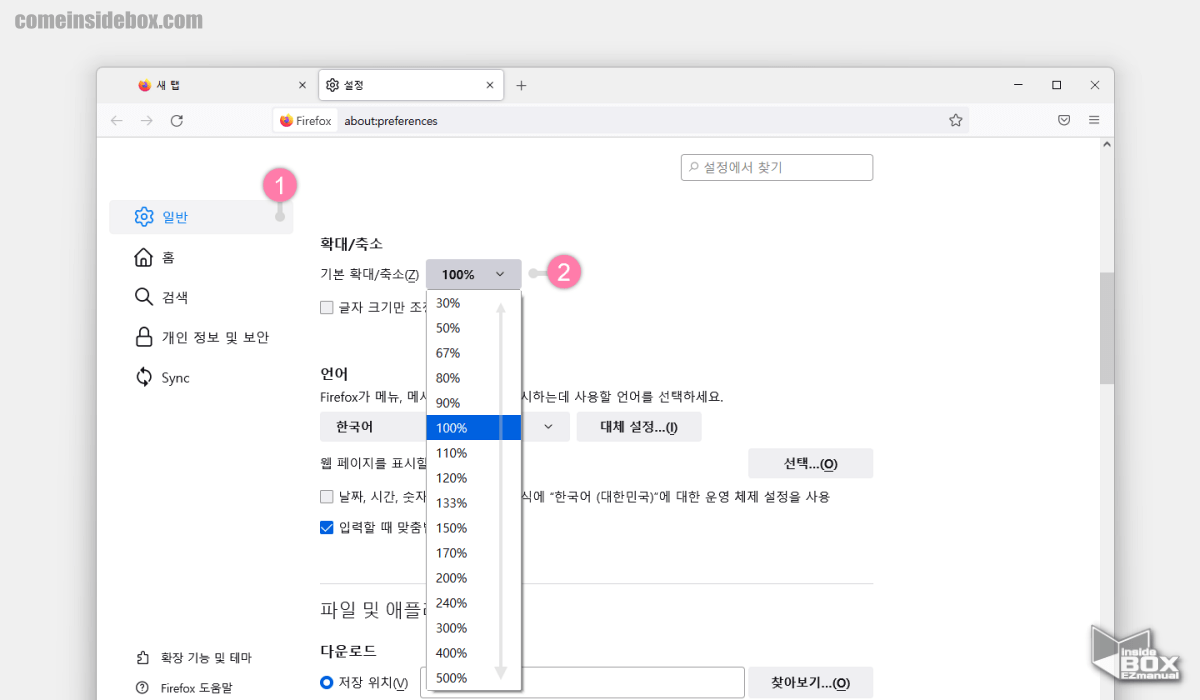Open a new tab with the plus button
The width and height of the screenshot is (1200, 700).
521,86
